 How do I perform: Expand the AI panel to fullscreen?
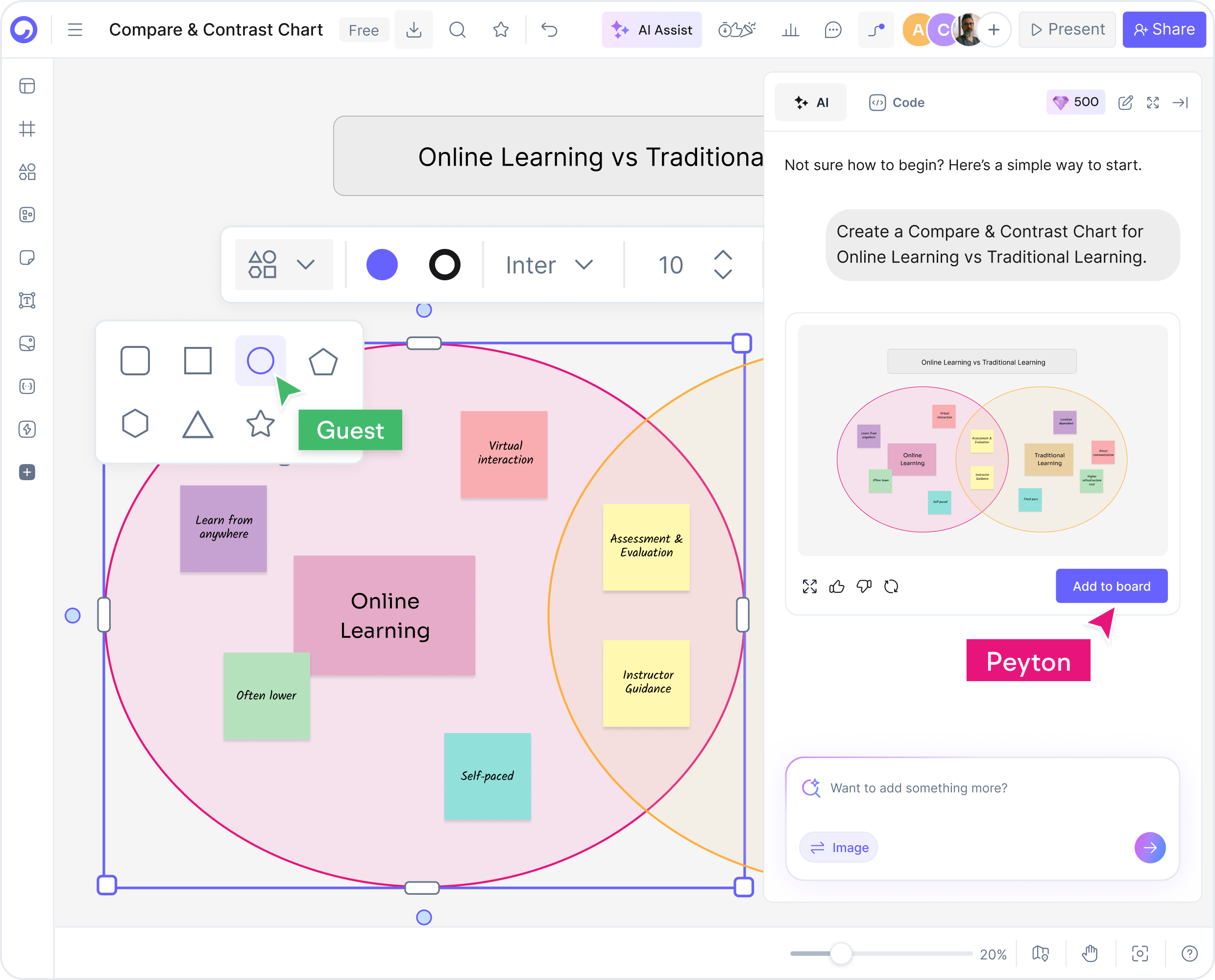pyautogui.click(x=1153, y=102)
